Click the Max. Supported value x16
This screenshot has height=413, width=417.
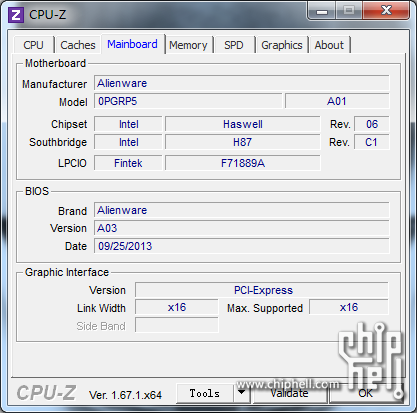(x=349, y=307)
